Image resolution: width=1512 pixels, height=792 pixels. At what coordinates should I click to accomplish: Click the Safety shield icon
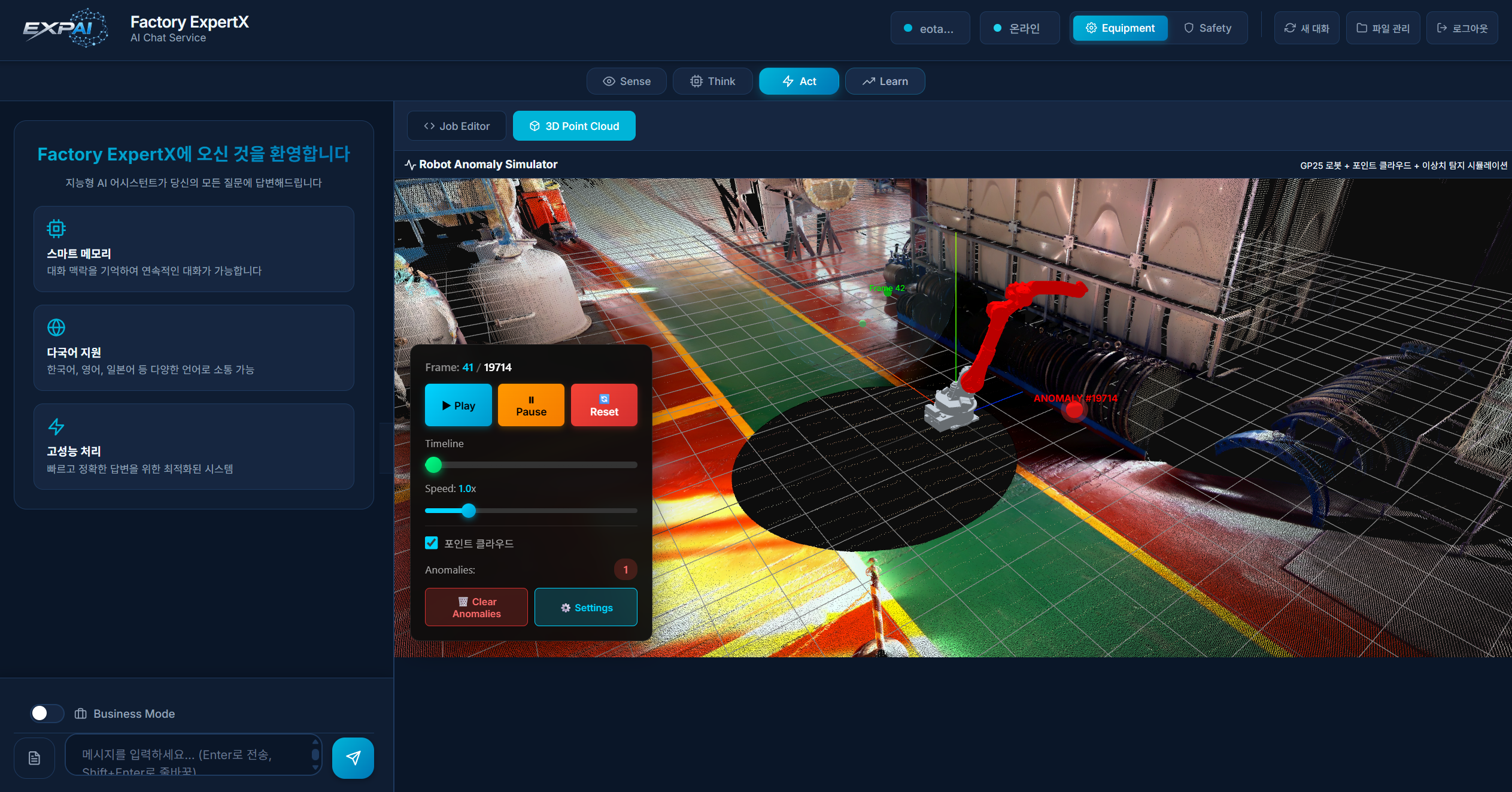(x=1188, y=28)
